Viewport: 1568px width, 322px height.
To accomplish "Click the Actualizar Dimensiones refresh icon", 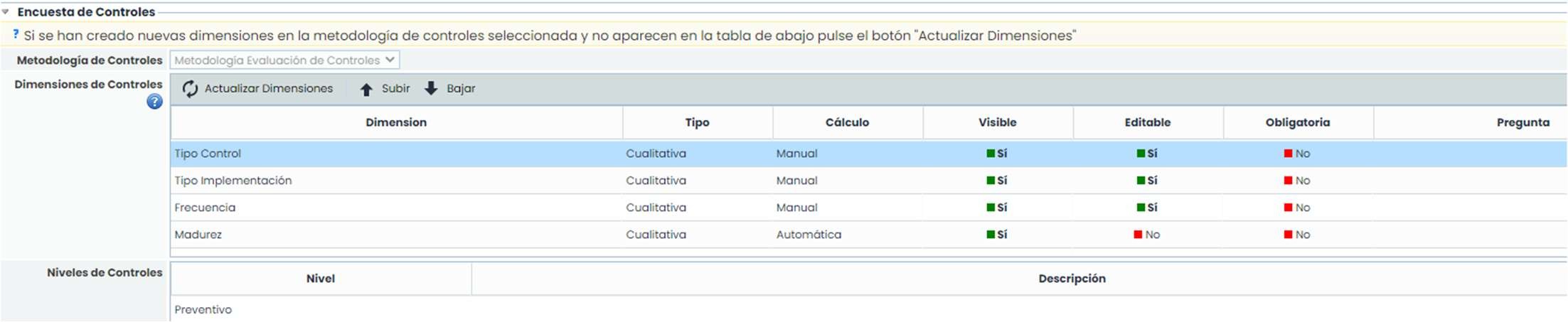I will click(x=190, y=89).
